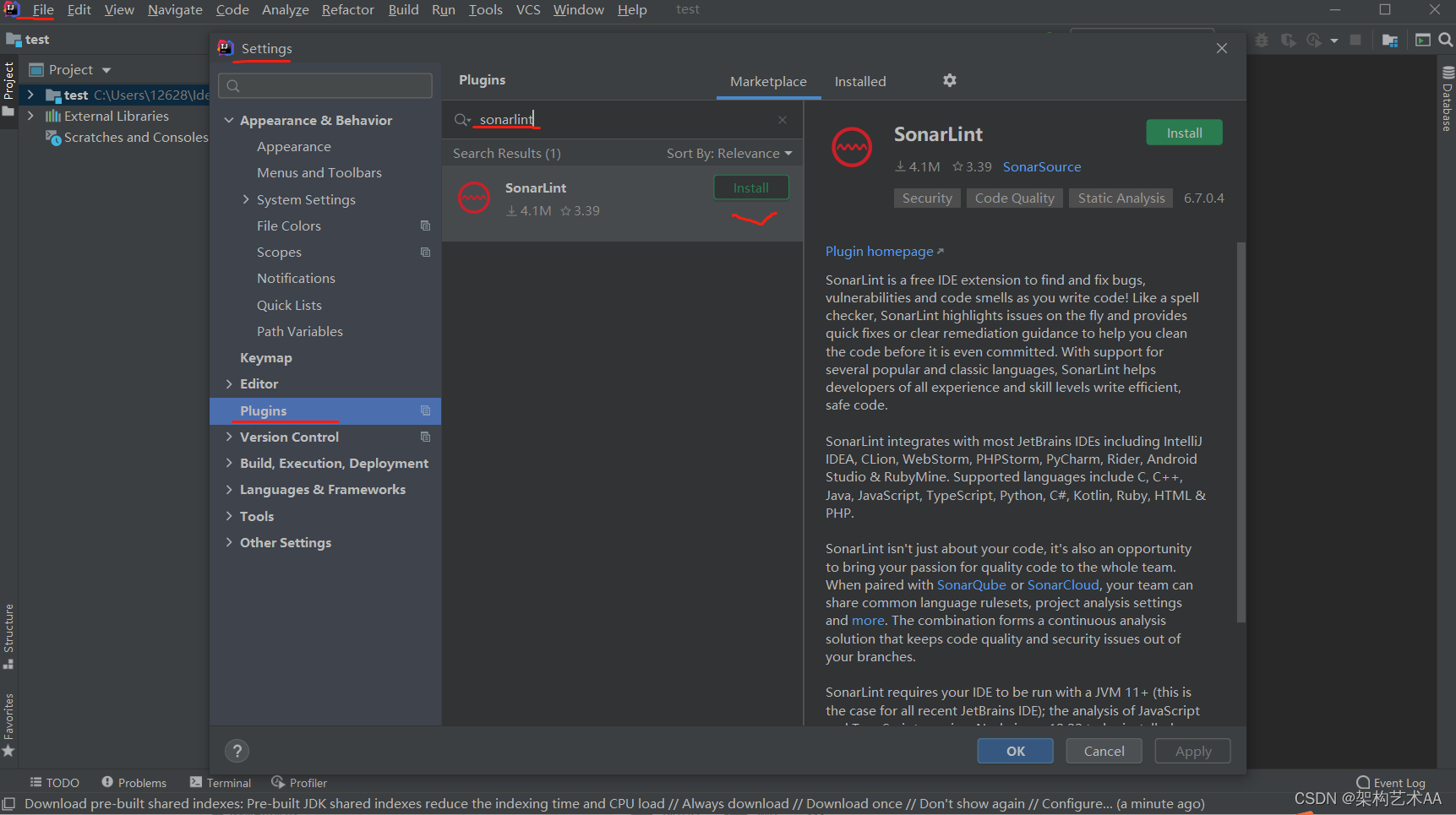Open the plugins gear settings icon
Screen dimensions: 1456x815
click(950, 80)
